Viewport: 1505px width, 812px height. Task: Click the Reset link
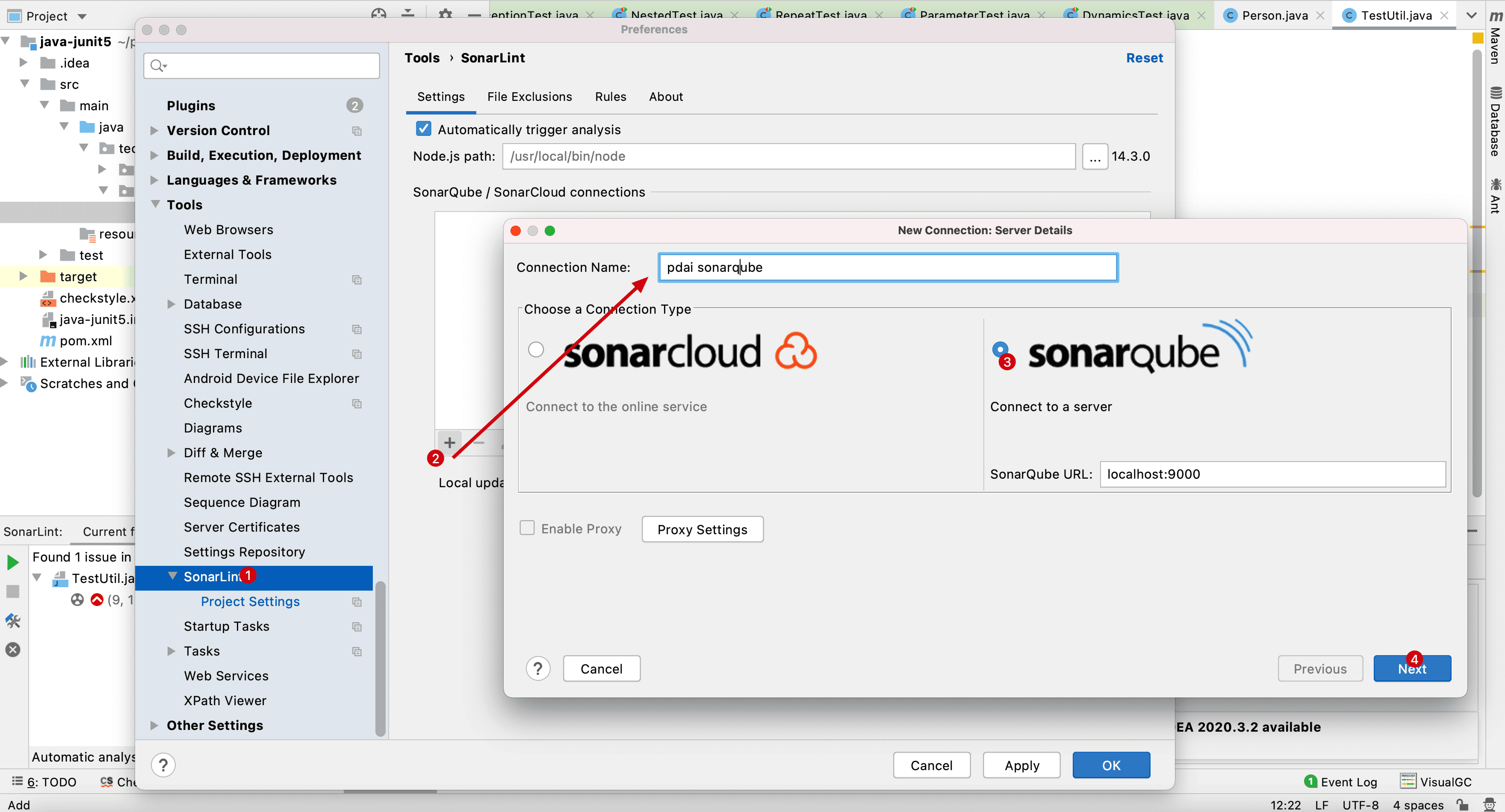(x=1144, y=58)
